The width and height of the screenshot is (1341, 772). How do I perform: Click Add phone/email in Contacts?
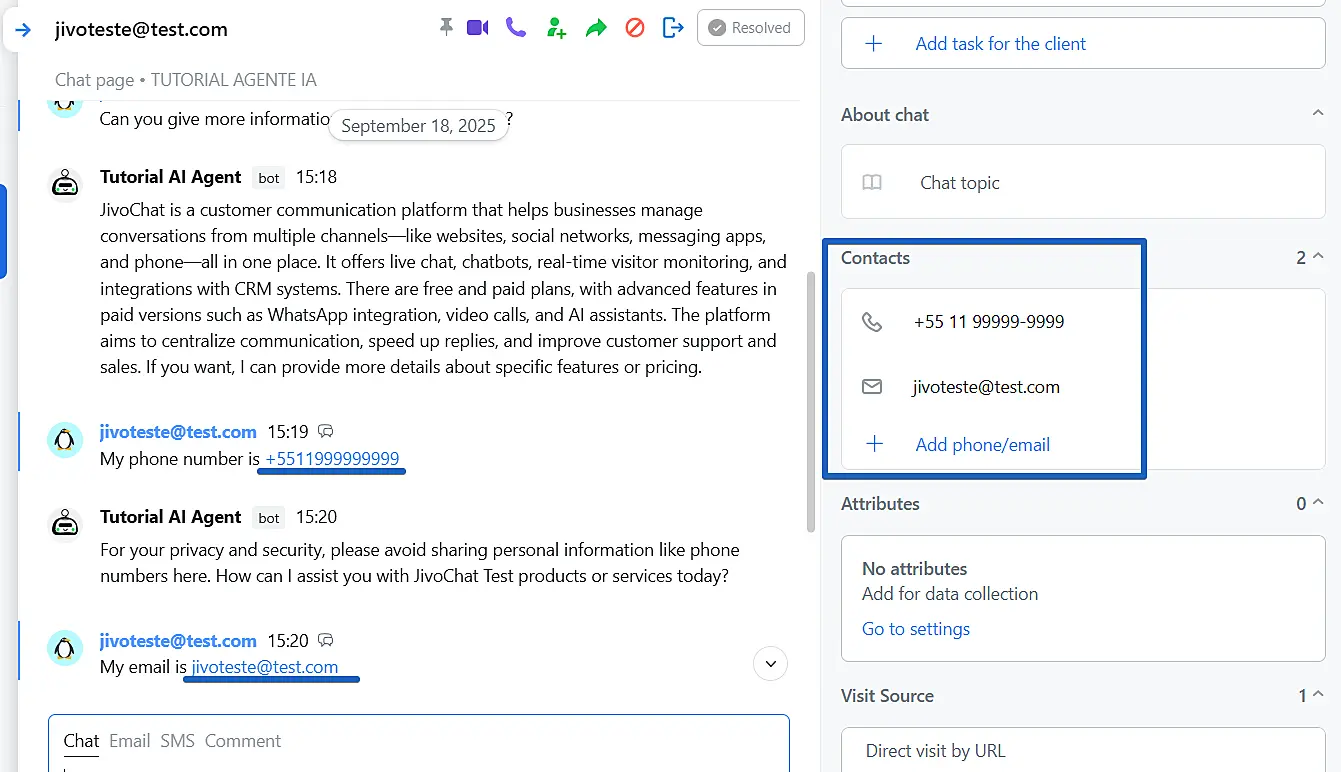[982, 445]
